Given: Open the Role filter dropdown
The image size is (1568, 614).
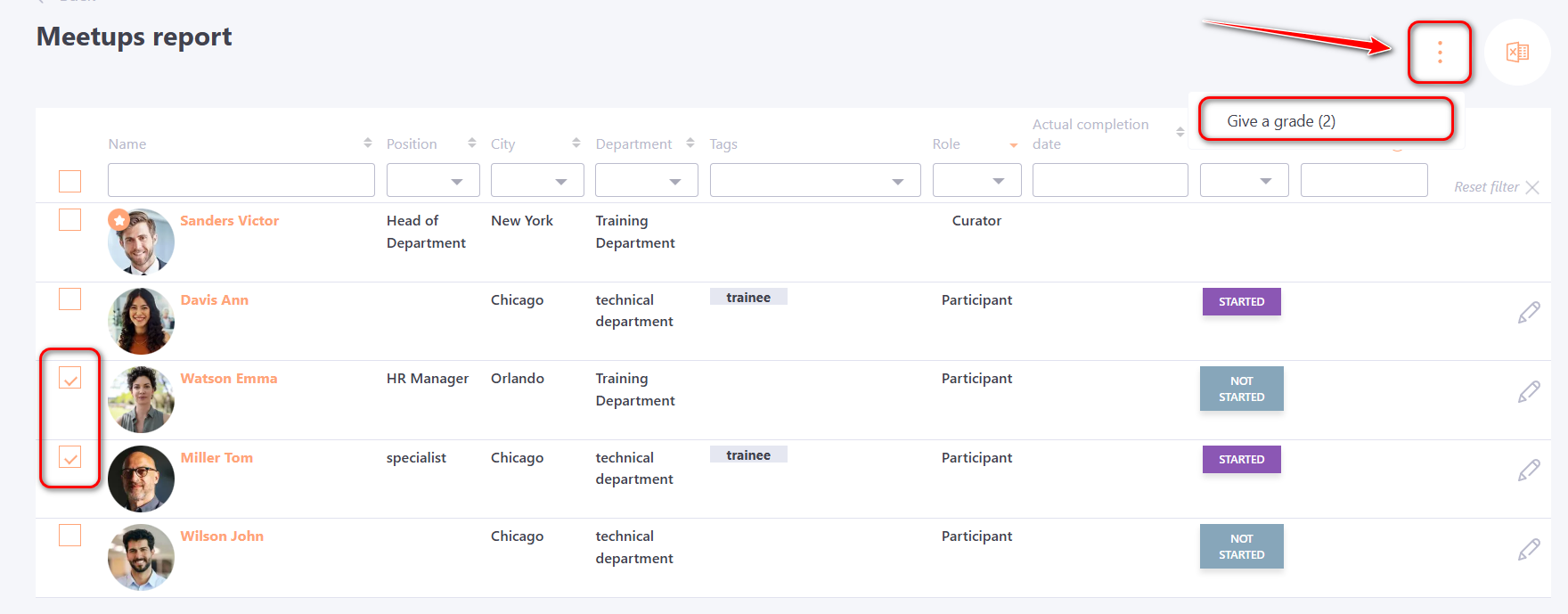Looking at the screenshot, I should click(976, 180).
